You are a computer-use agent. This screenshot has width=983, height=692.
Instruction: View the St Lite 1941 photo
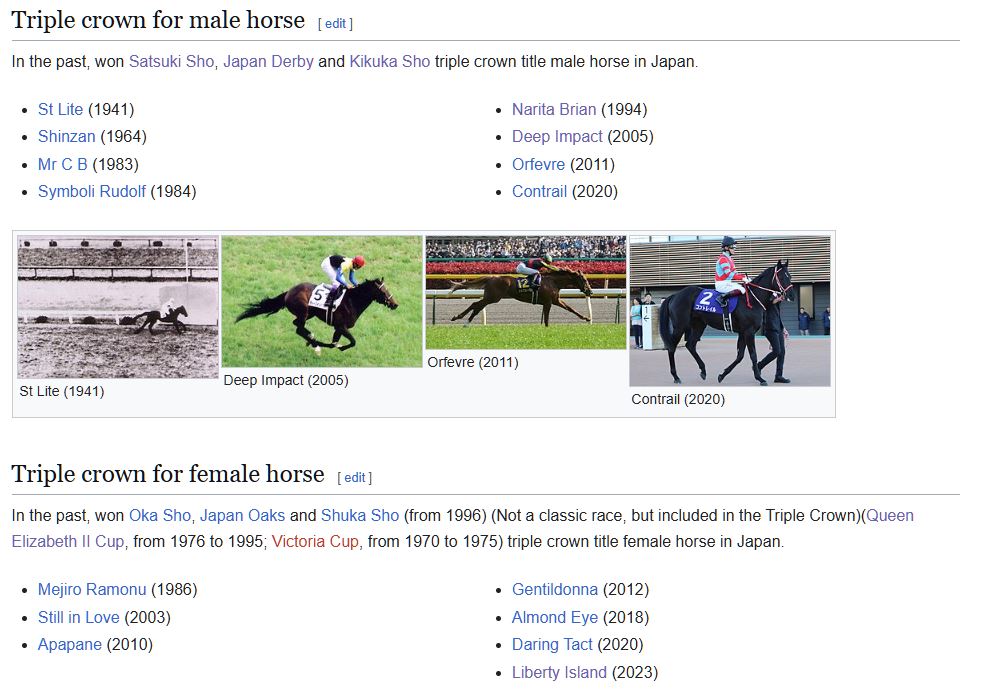[x=118, y=307]
